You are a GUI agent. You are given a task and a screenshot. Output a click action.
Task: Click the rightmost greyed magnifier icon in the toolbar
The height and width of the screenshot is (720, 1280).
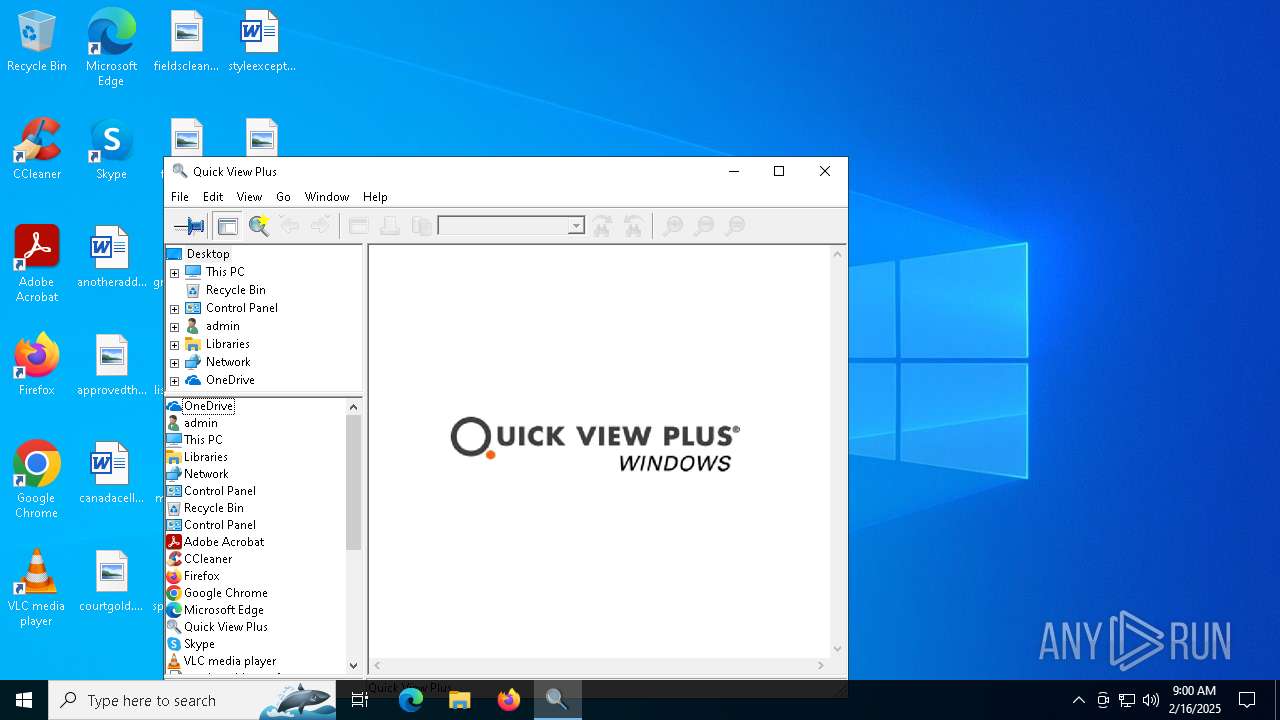coord(735,226)
